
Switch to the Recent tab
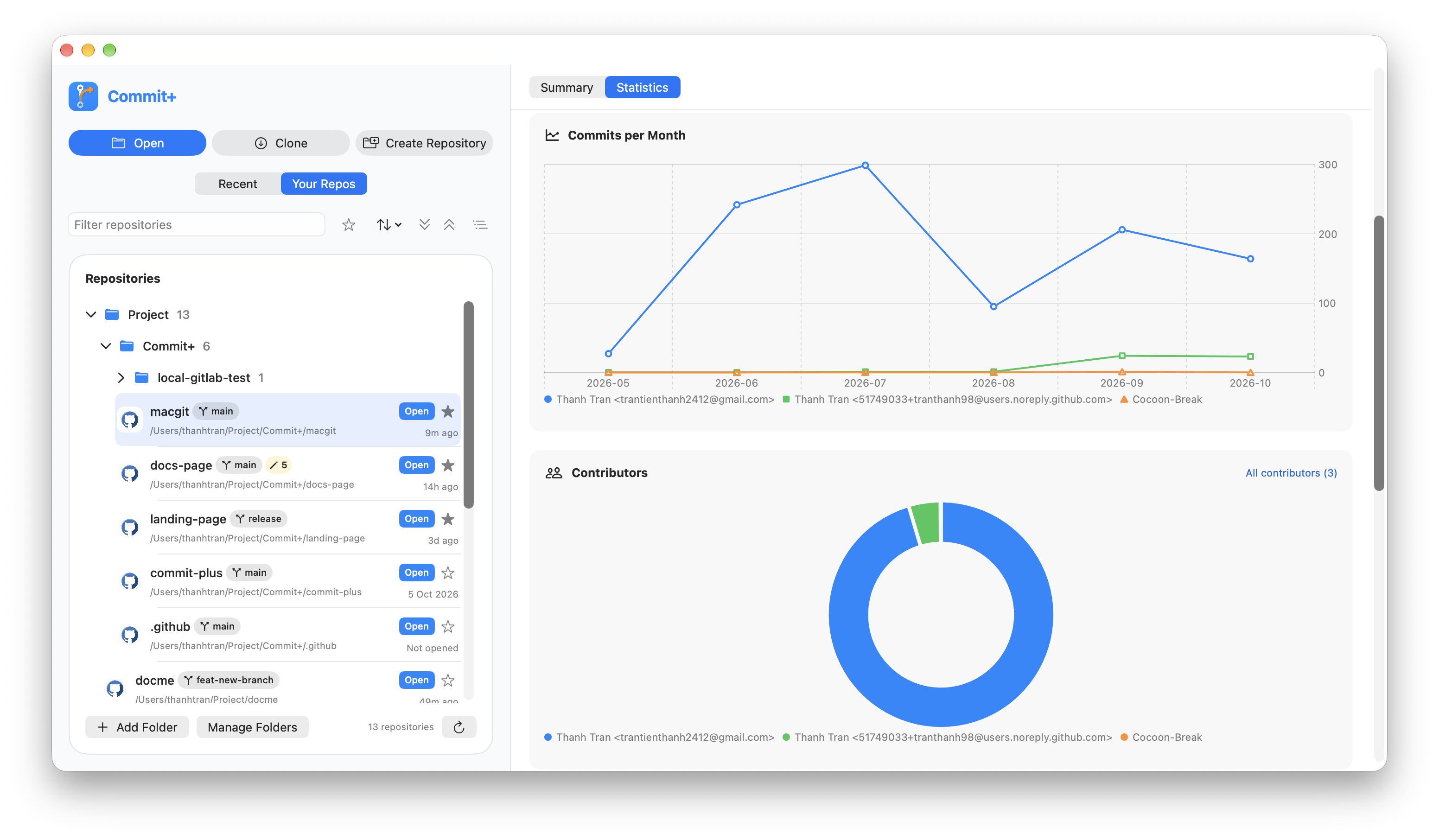[237, 184]
